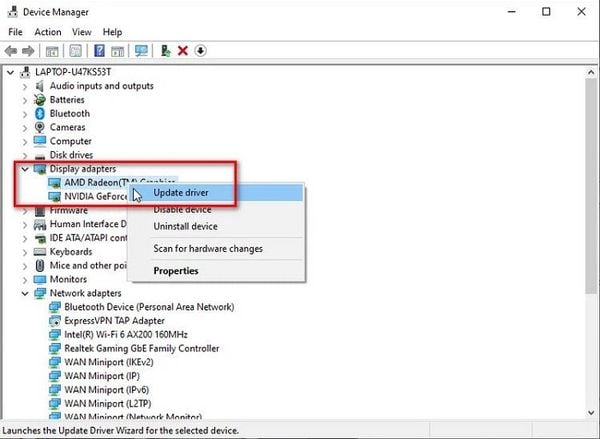Image resolution: width=600 pixels, height=439 pixels.
Task: Click the Scan for hardware changes monitor icon
Action: (x=141, y=50)
